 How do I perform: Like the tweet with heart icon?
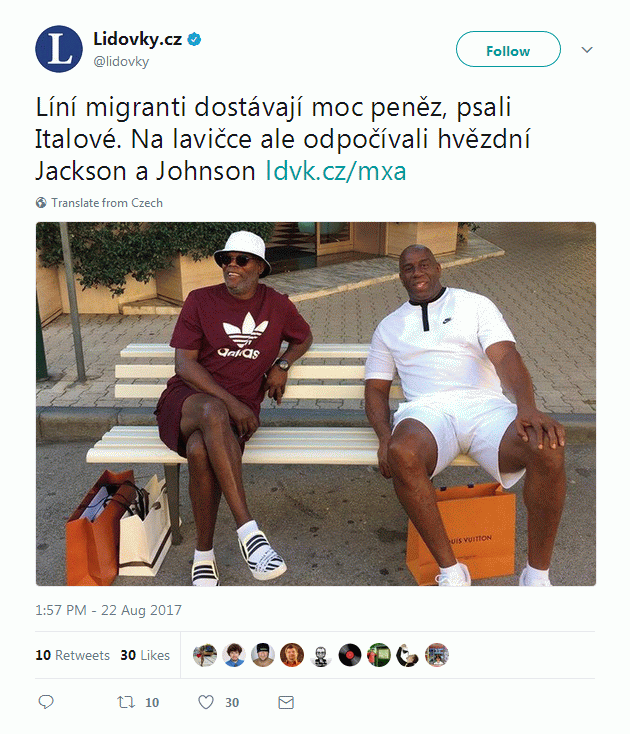point(206,702)
